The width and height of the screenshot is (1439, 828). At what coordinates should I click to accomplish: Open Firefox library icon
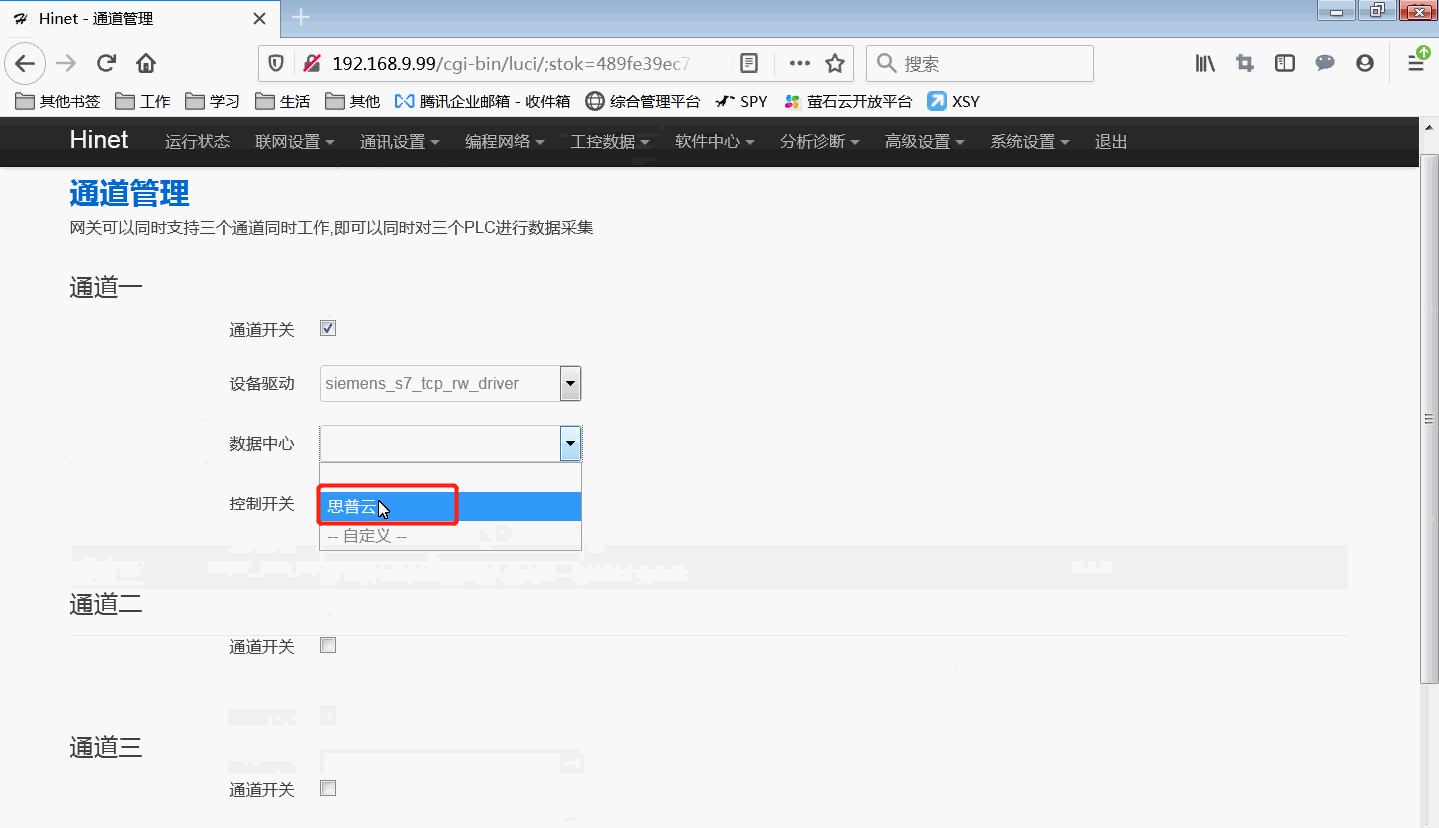[x=1205, y=64]
